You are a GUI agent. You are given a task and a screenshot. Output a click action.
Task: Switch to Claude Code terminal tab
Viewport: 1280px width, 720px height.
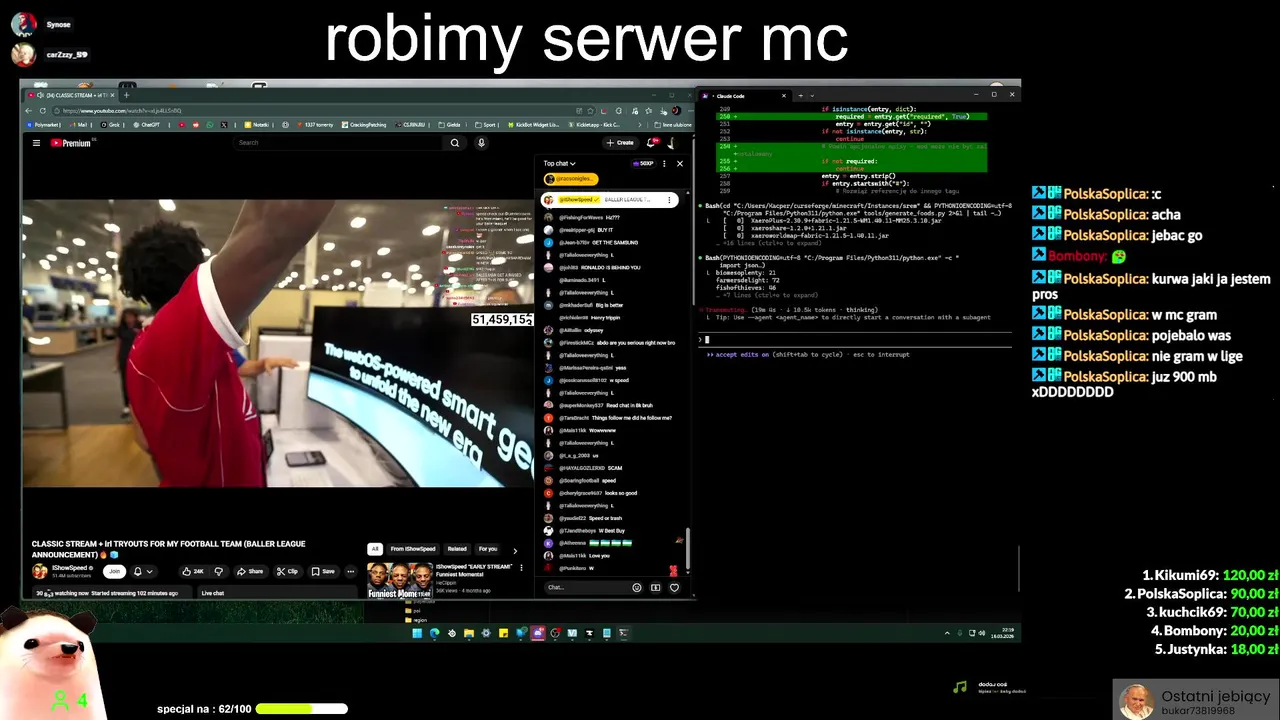click(x=745, y=95)
